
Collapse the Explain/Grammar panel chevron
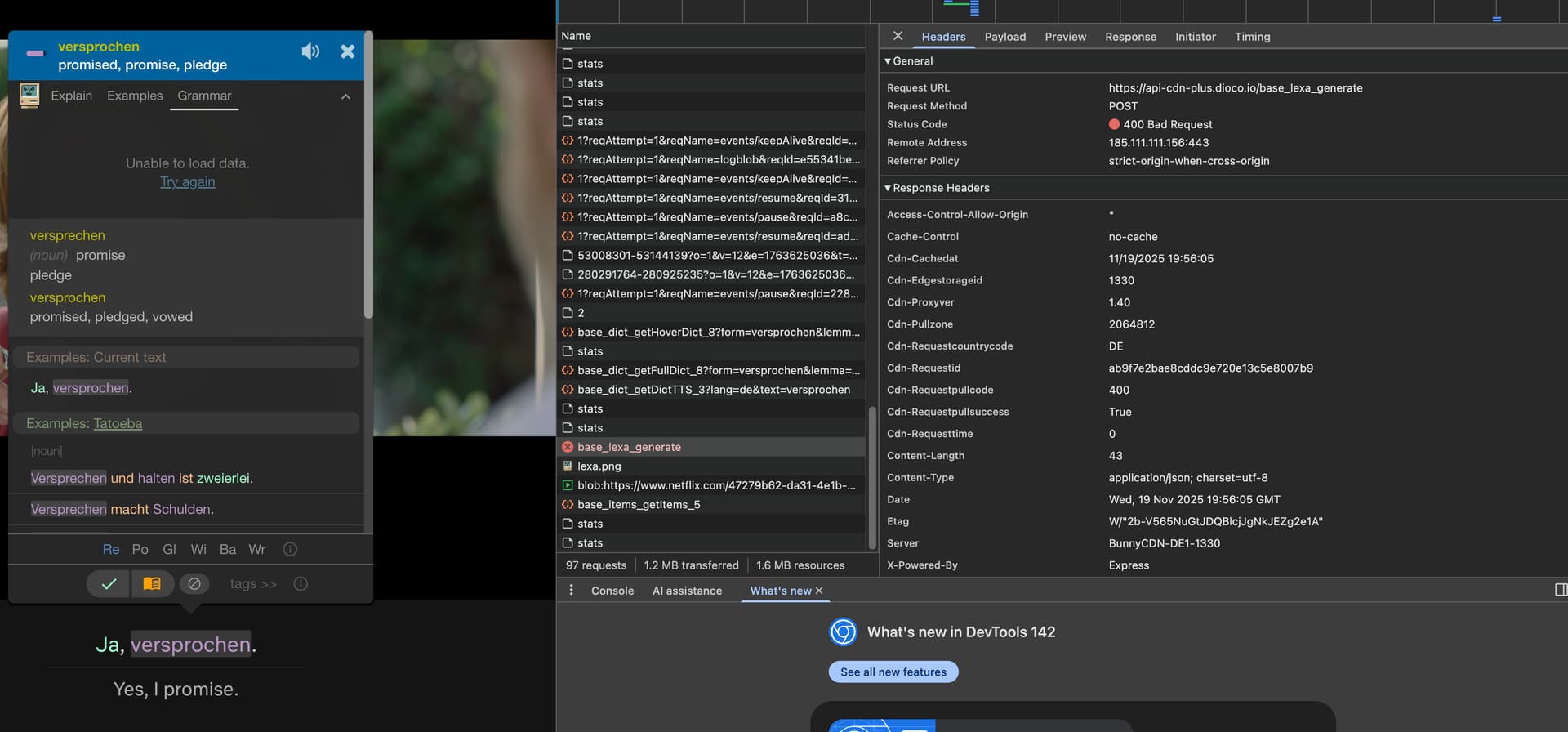pyautogui.click(x=345, y=96)
